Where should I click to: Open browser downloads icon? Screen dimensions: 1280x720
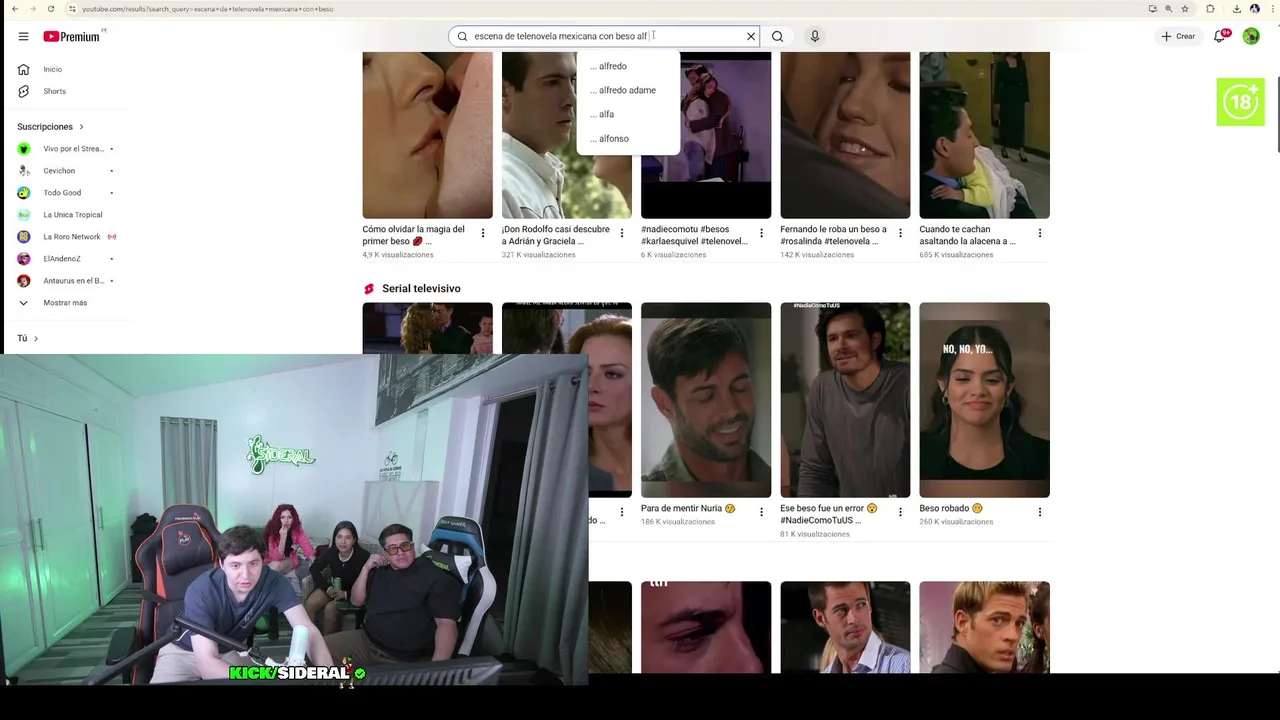pyautogui.click(x=1237, y=9)
